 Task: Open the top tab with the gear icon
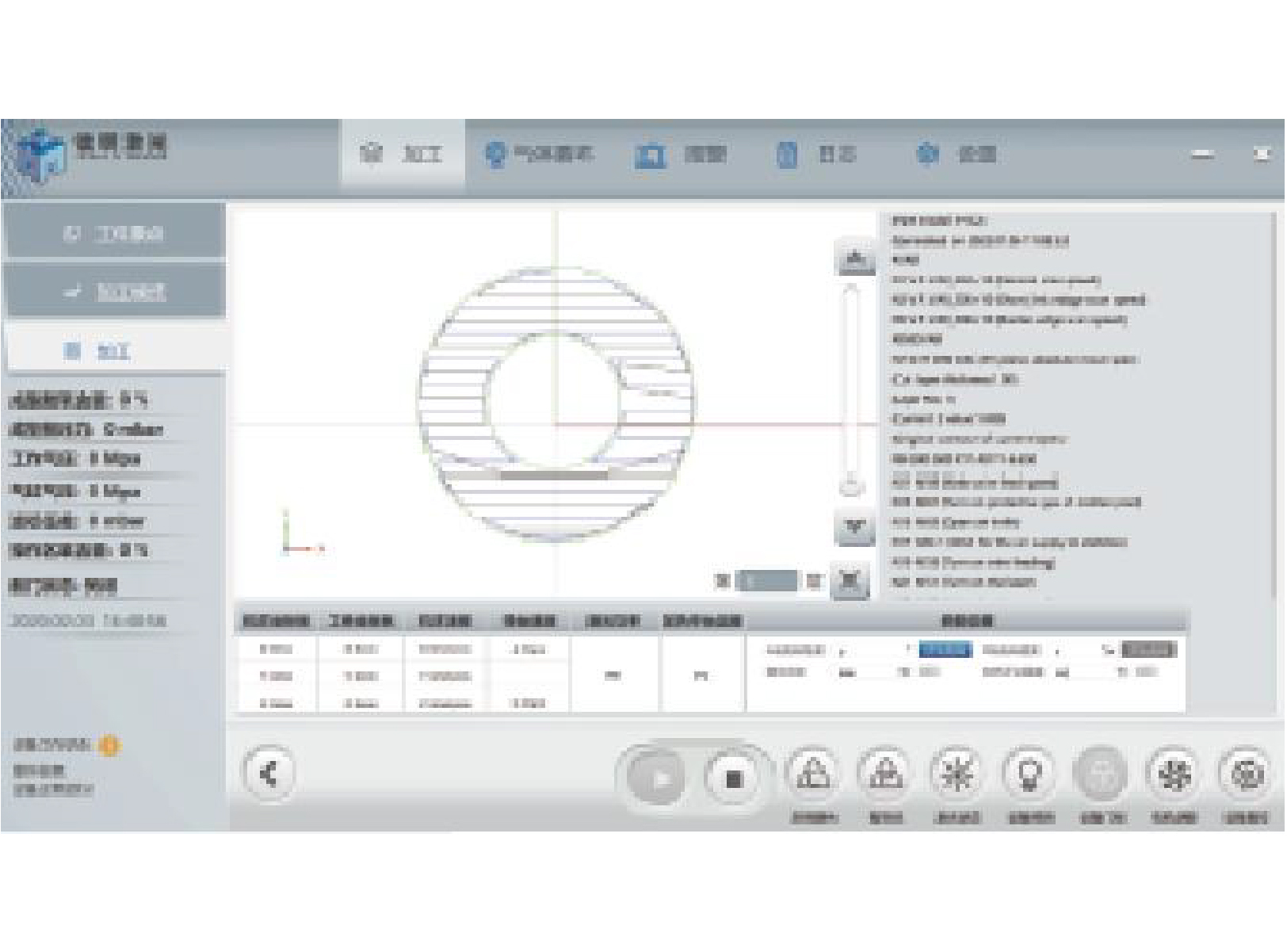[x=956, y=154]
